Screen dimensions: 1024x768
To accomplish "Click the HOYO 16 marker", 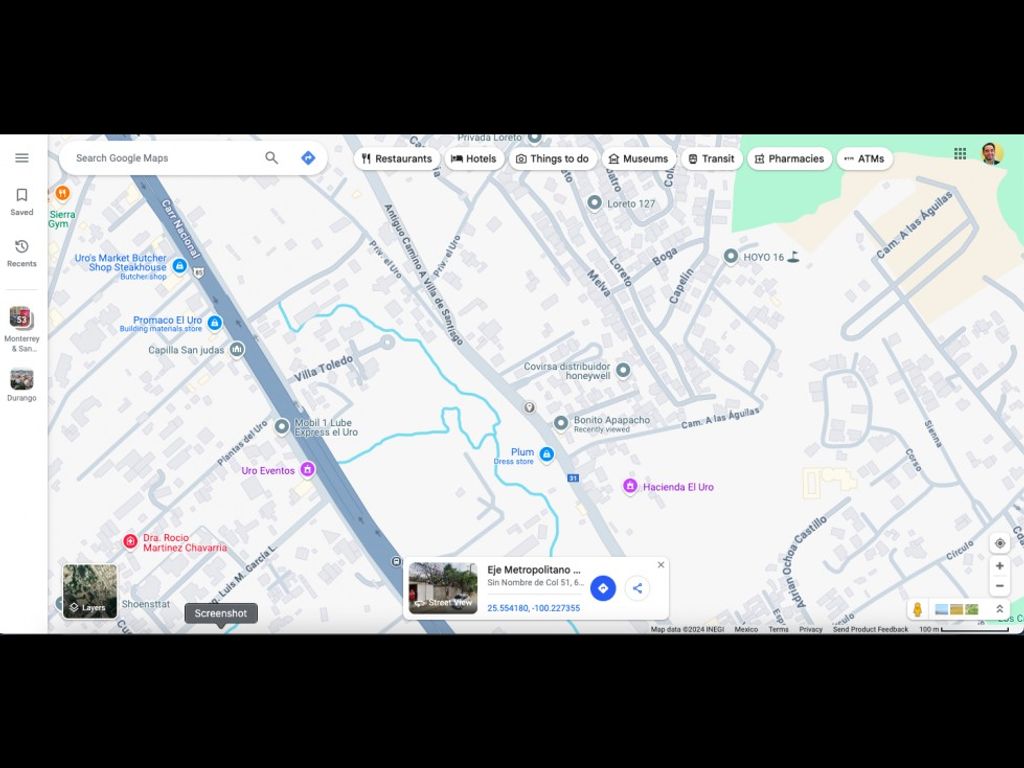I will (x=731, y=257).
